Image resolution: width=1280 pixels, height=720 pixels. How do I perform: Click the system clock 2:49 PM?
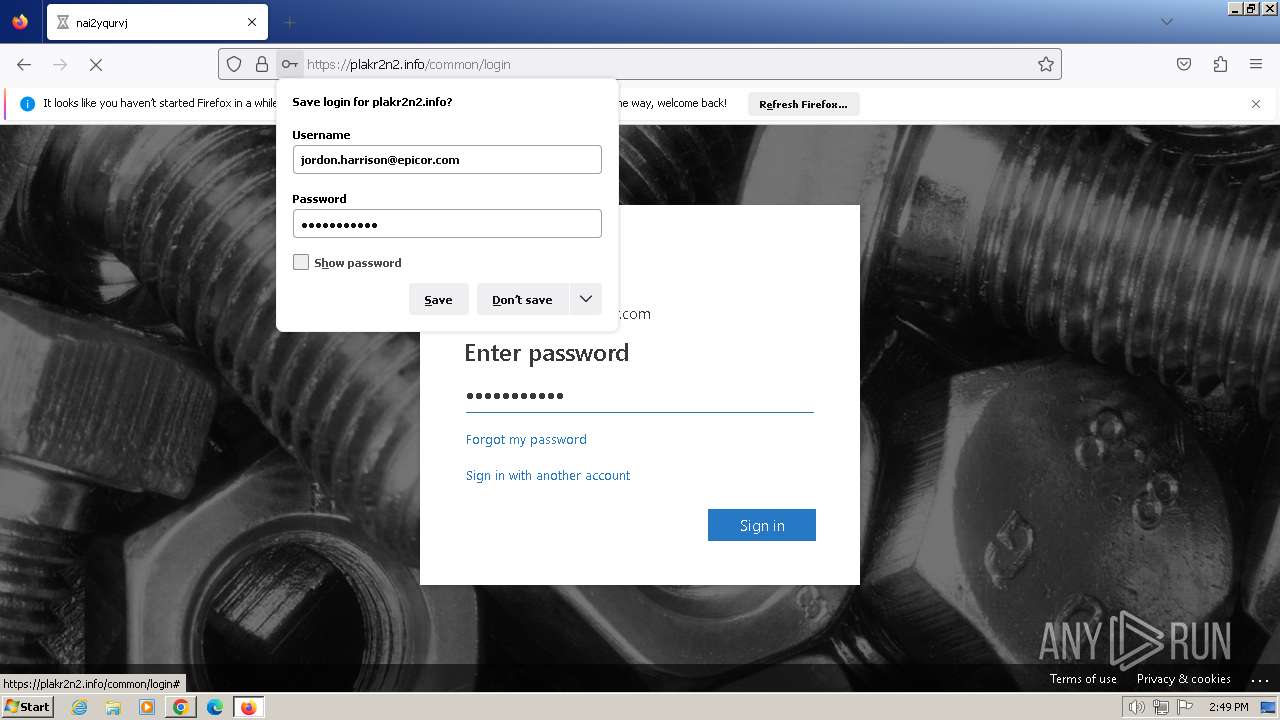pyautogui.click(x=1228, y=707)
